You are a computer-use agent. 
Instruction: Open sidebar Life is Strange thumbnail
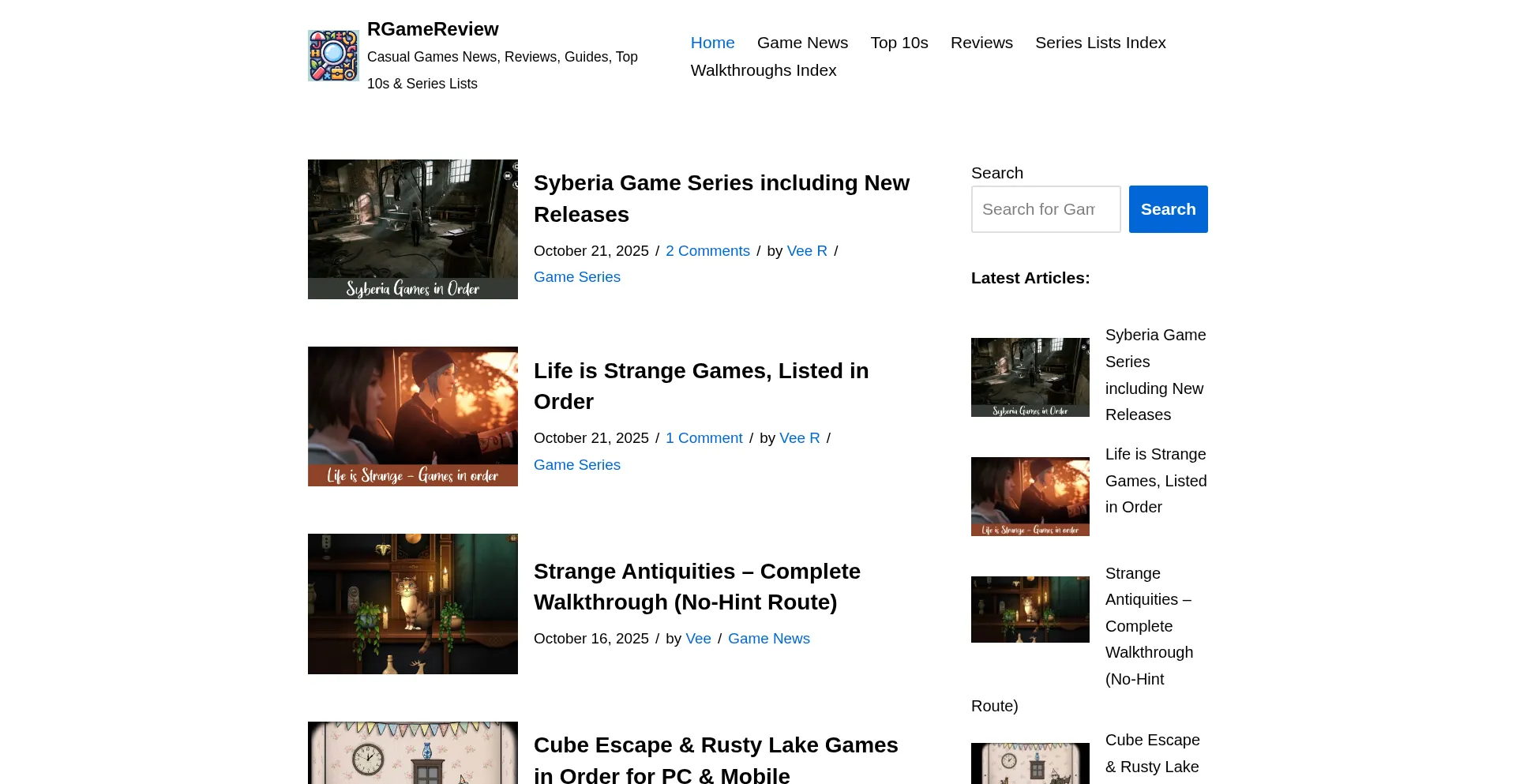pyautogui.click(x=1030, y=497)
